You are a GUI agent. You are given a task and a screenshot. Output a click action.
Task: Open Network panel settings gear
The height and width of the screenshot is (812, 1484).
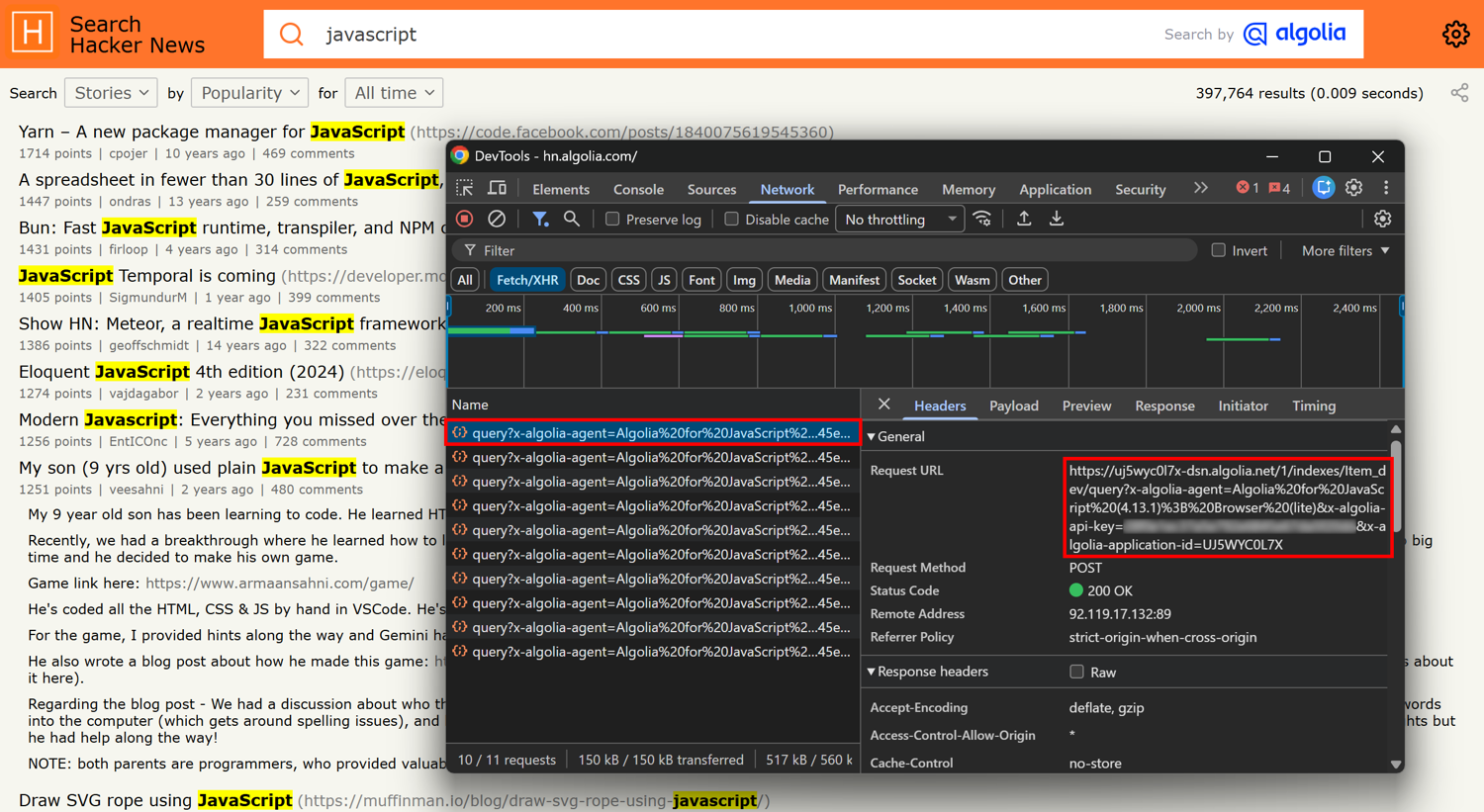click(1383, 219)
